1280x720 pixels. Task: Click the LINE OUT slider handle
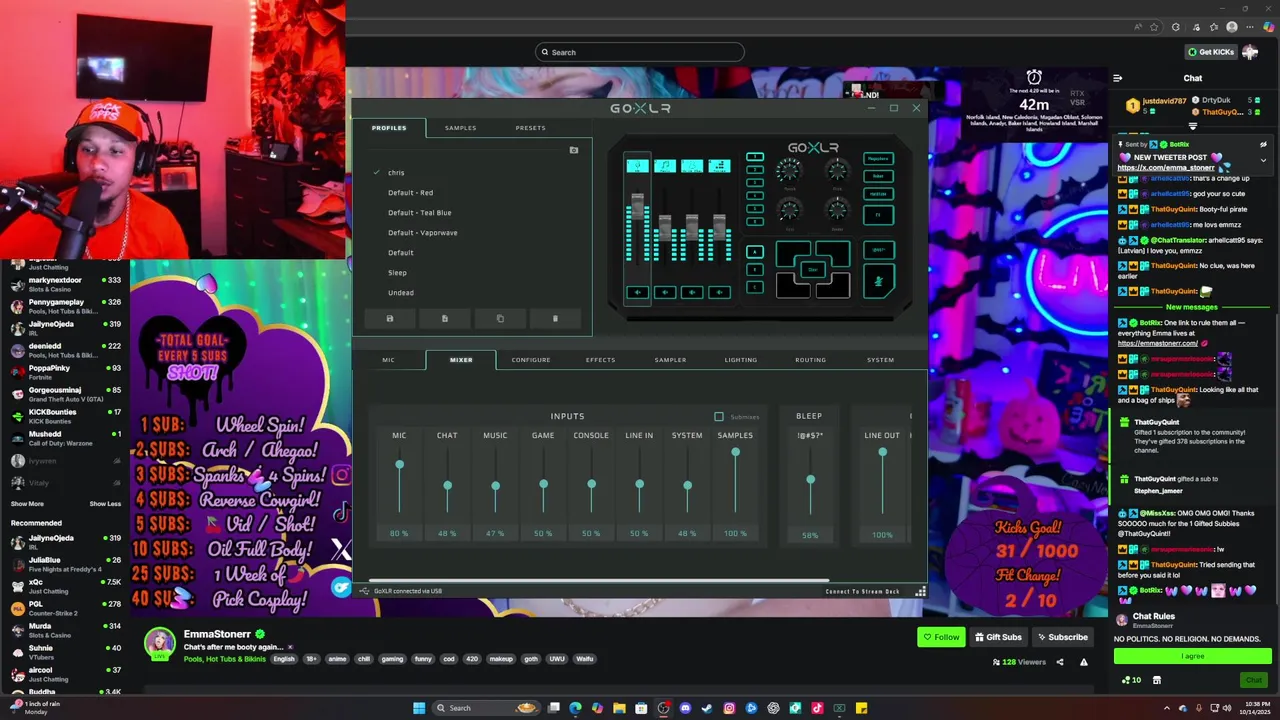[x=882, y=453]
